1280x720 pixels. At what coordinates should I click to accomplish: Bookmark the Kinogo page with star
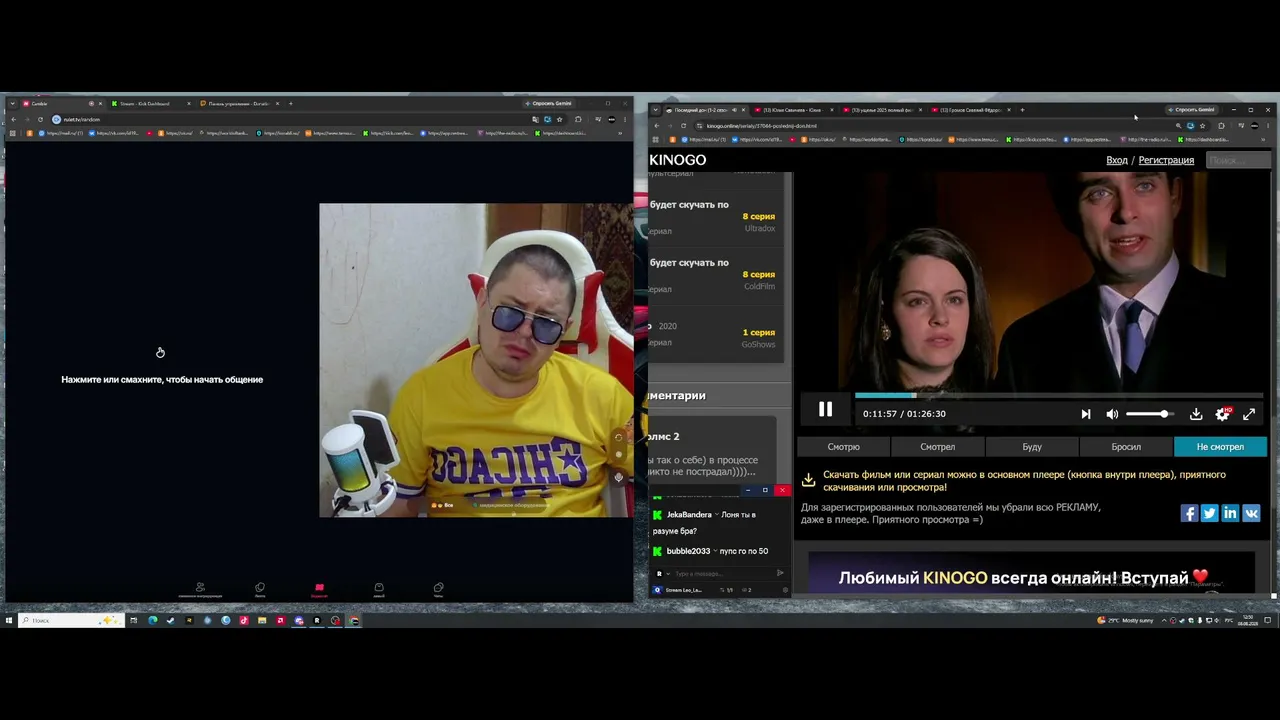click(1202, 126)
